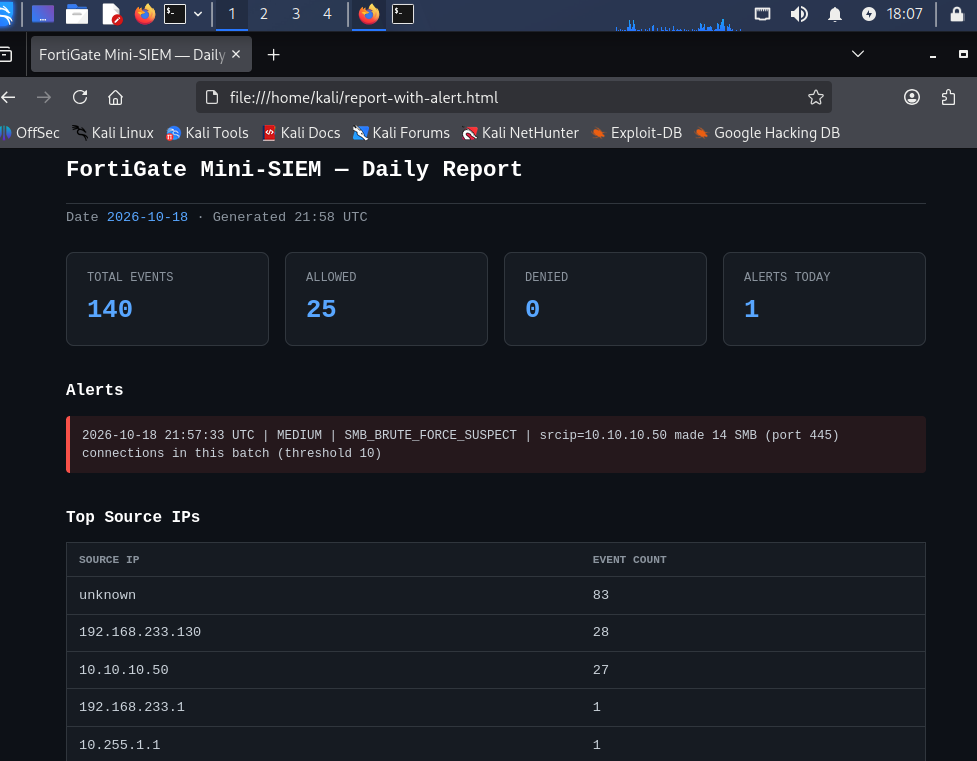This screenshot has width=977, height=761.
Task: Open the OffSec bookmark
Action: pos(30,133)
